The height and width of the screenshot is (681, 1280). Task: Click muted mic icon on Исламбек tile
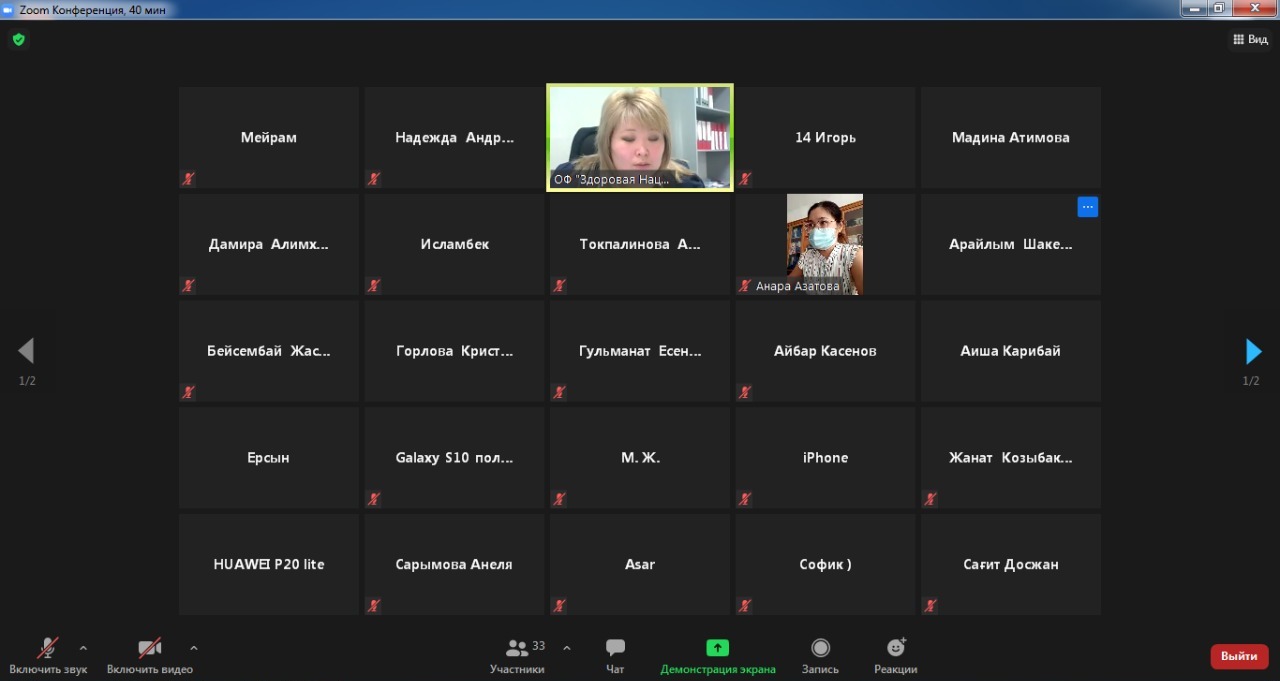tap(374, 285)
